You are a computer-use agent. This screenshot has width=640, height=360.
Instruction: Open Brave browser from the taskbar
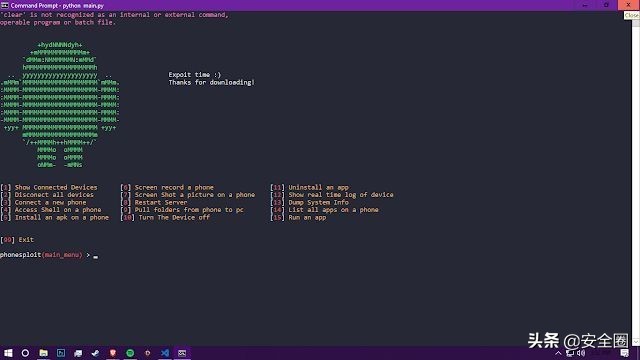[113, 353]
